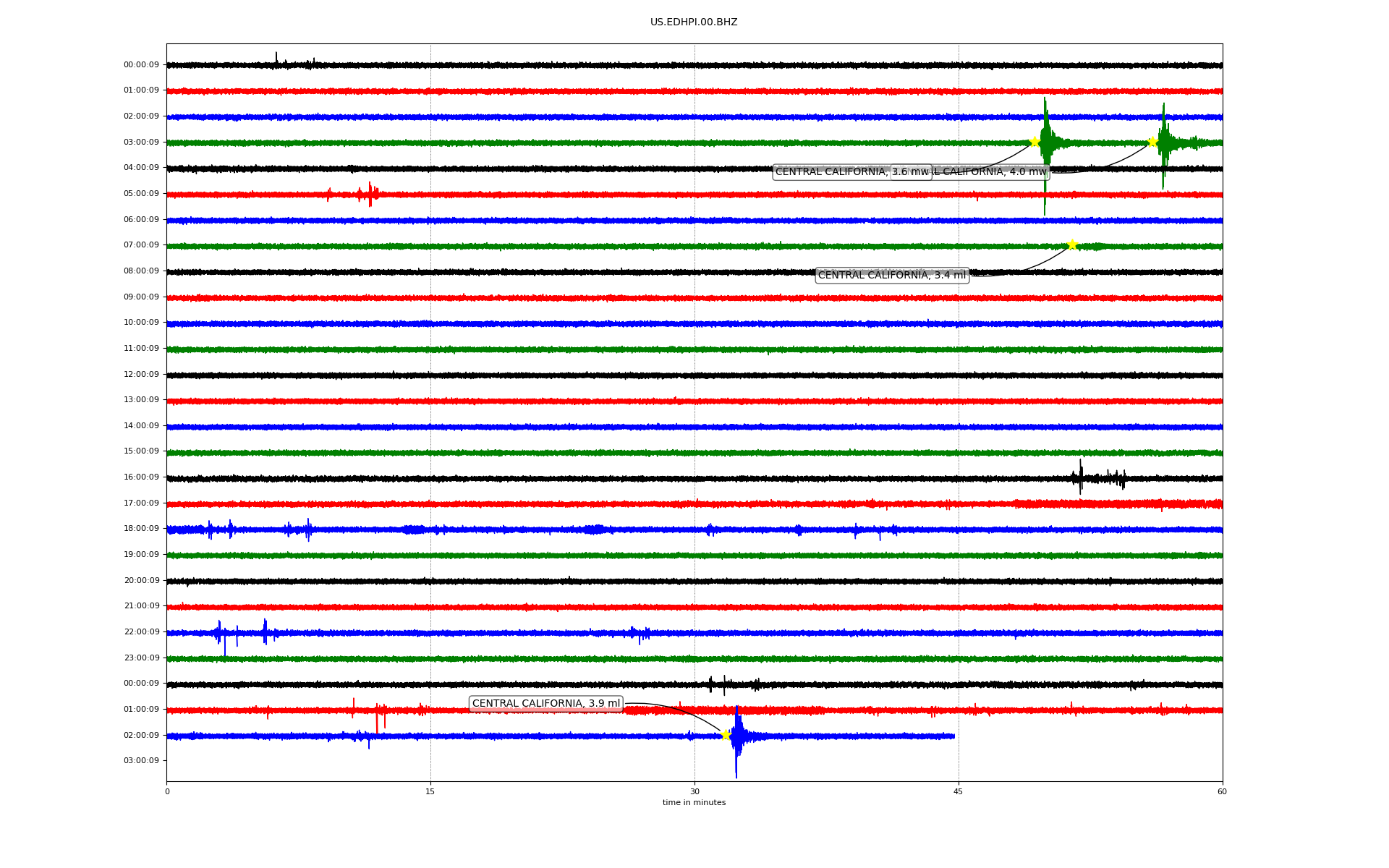Select the 18:00:09 row label
Viewport: 1389px width, 868px height.
(141, 529)
